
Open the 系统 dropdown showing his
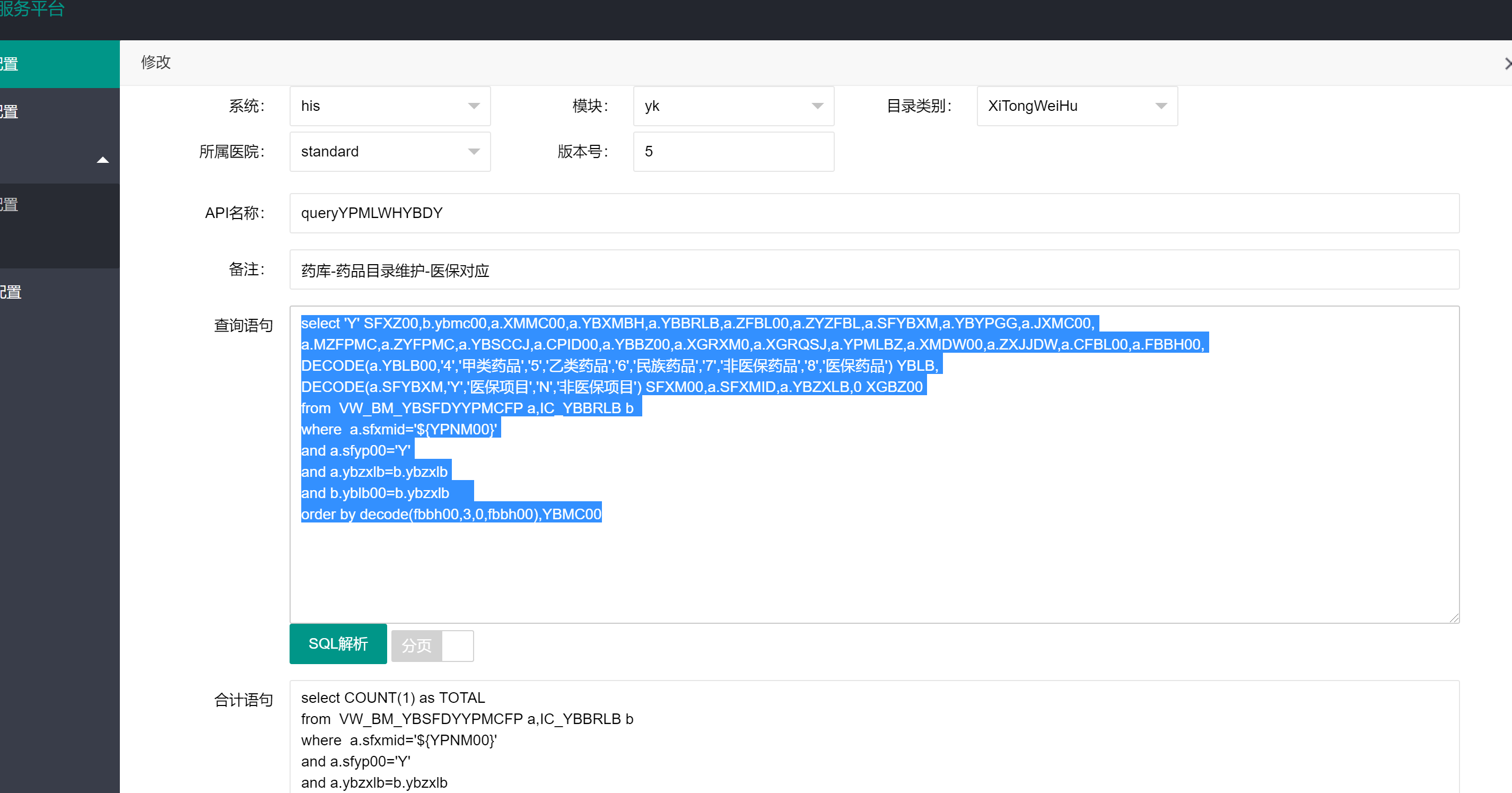coord(390,106)
